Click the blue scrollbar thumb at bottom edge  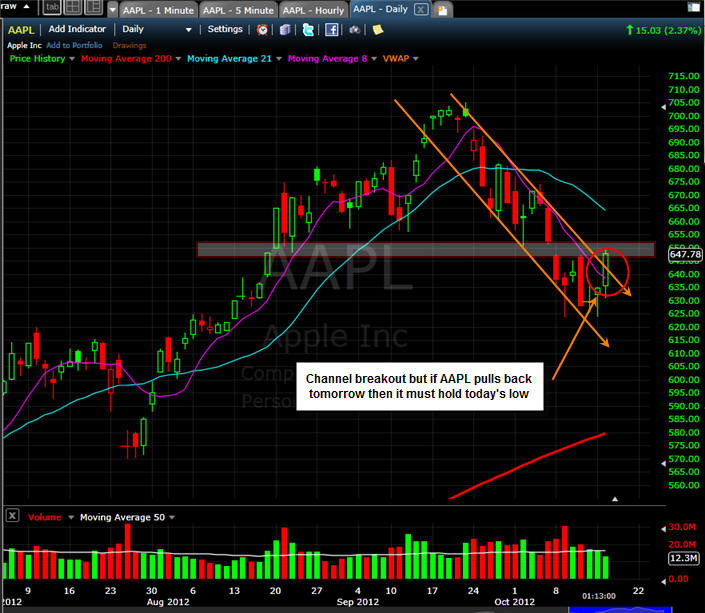[620, 610]
